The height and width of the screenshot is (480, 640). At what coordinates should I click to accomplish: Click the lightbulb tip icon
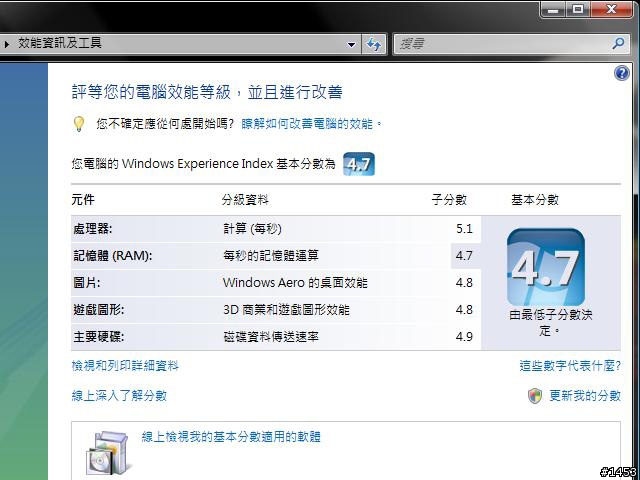pos(79,124)
